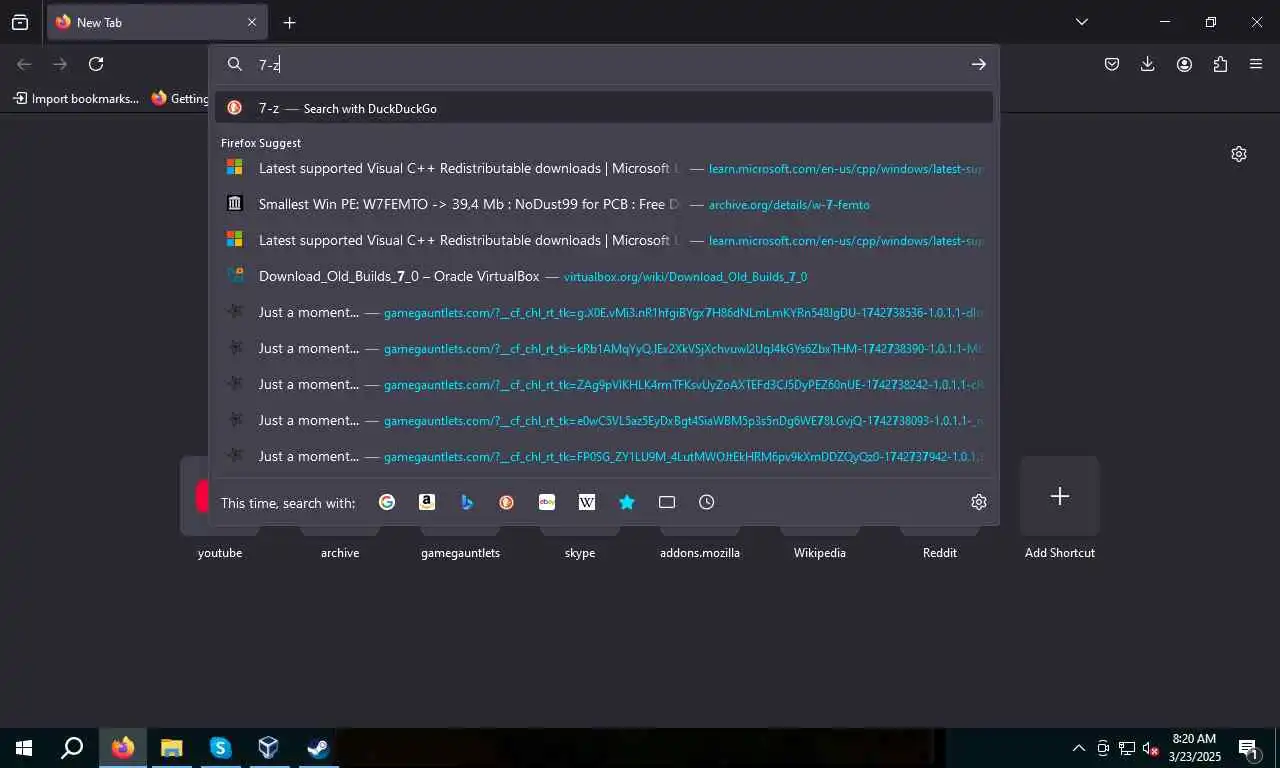Viewport: 1280px width, 768px height.
Task: Search bookmarks using the star icon
Action: pyautogui.click(x=627, y=502)
